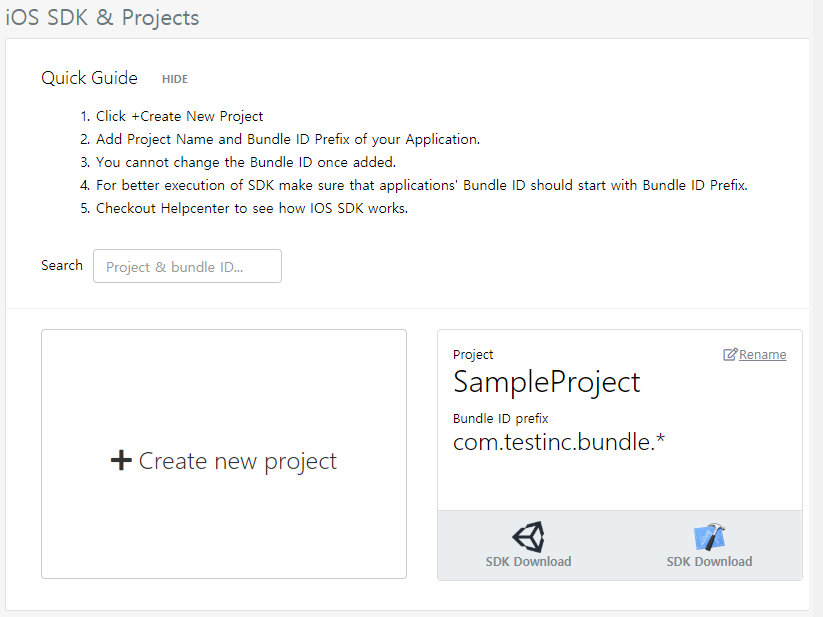Select the SampleProject title

[x=546, y=382]
